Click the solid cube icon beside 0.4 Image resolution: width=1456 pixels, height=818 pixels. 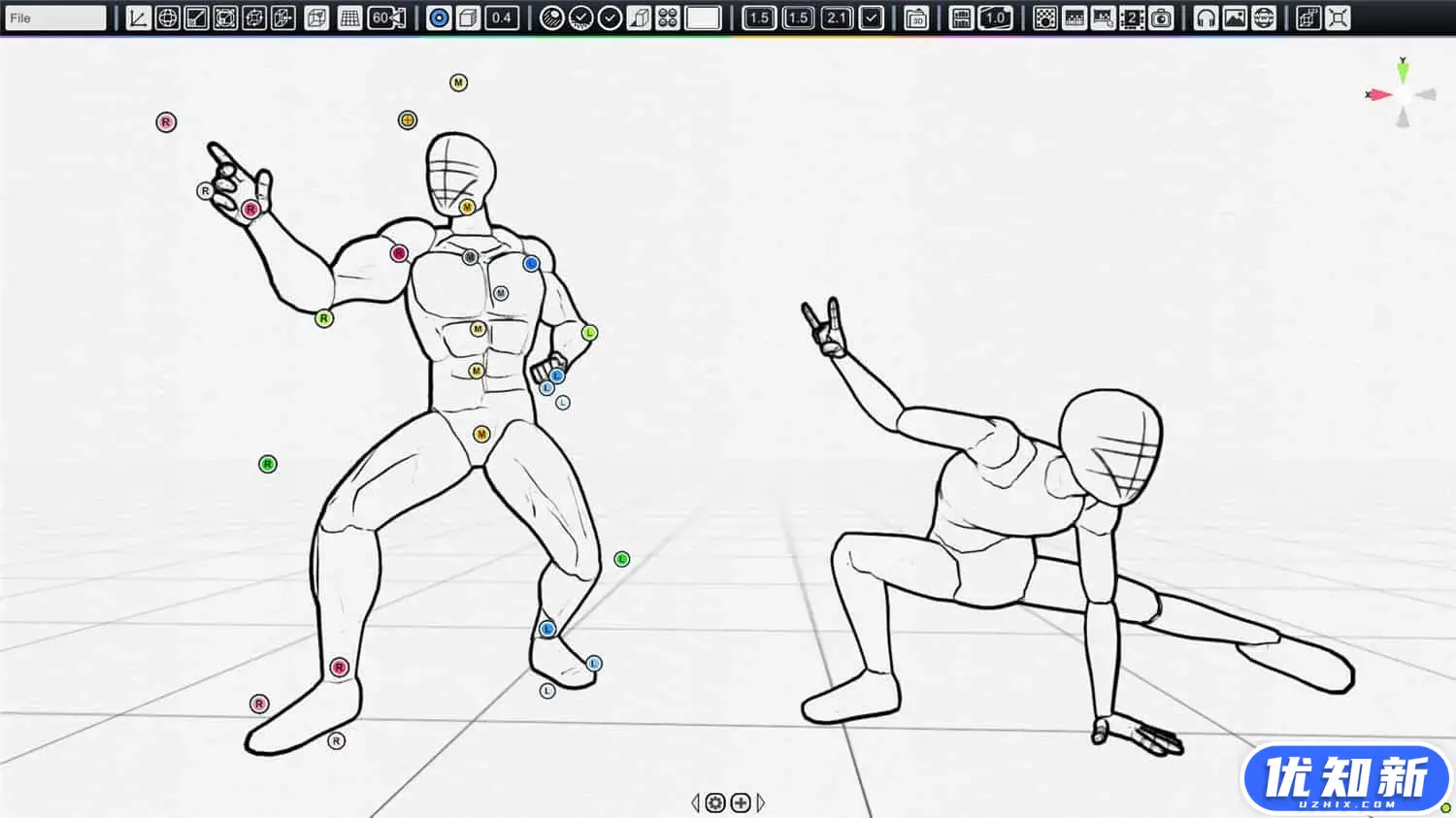tap(468, 17)
